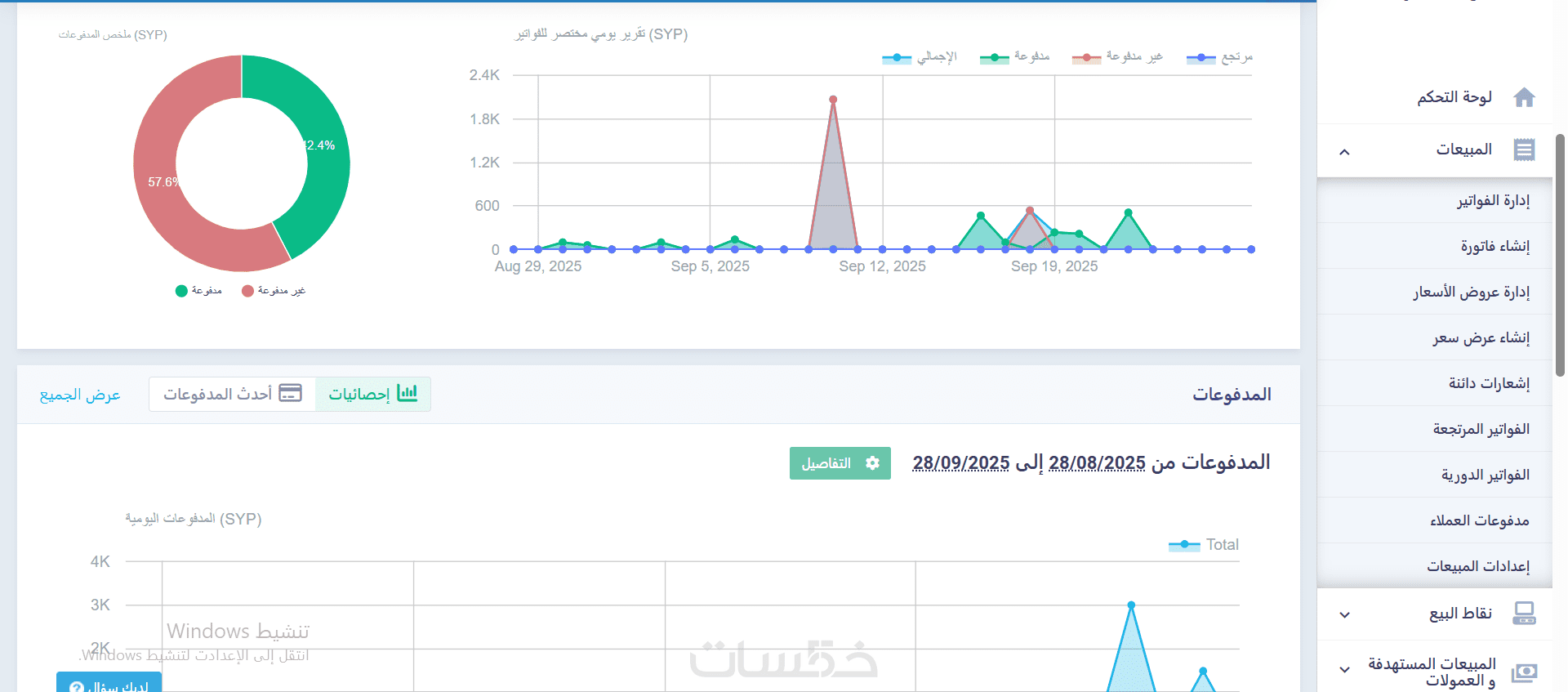Image resolution: width=1568 pixels, height=692 pixels.
Task: Open the dashboard home icon
Action: click(1524, 97)
